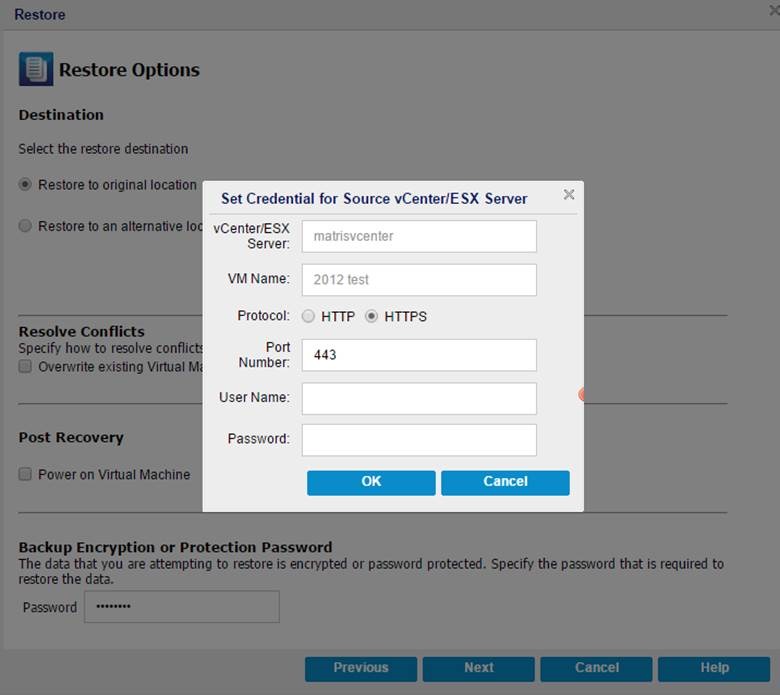This screenshot has height=695, width=780.
Task: Click the Restore Options document icon
Action: (x=36, y=69)
